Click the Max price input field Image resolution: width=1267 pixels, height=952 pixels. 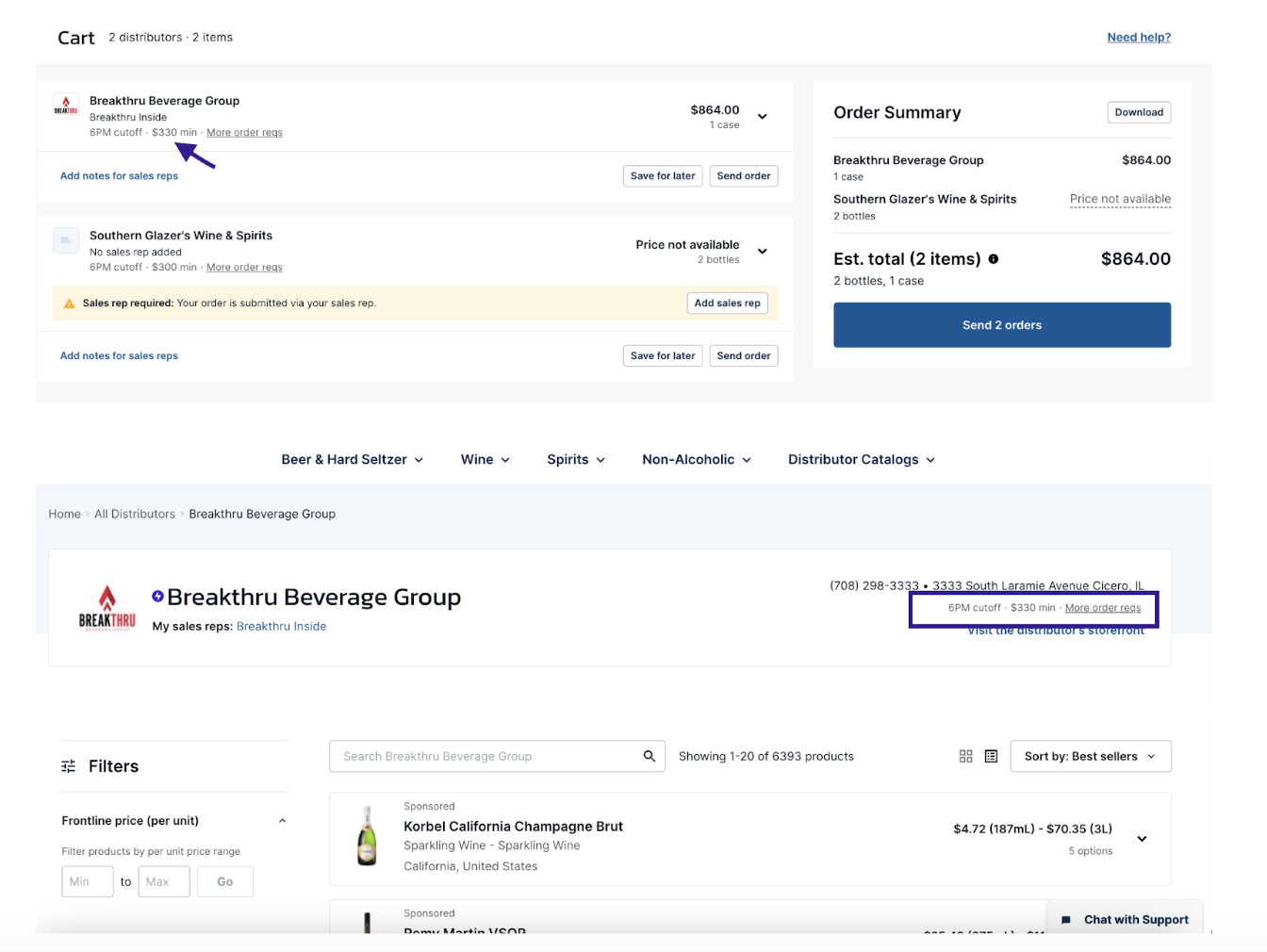164,881
